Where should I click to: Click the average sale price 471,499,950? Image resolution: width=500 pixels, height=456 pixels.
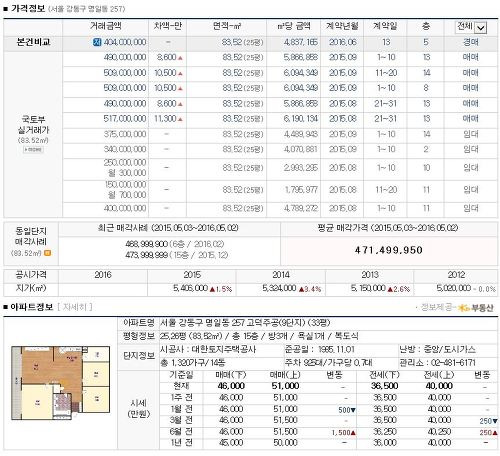pos(389,250)
